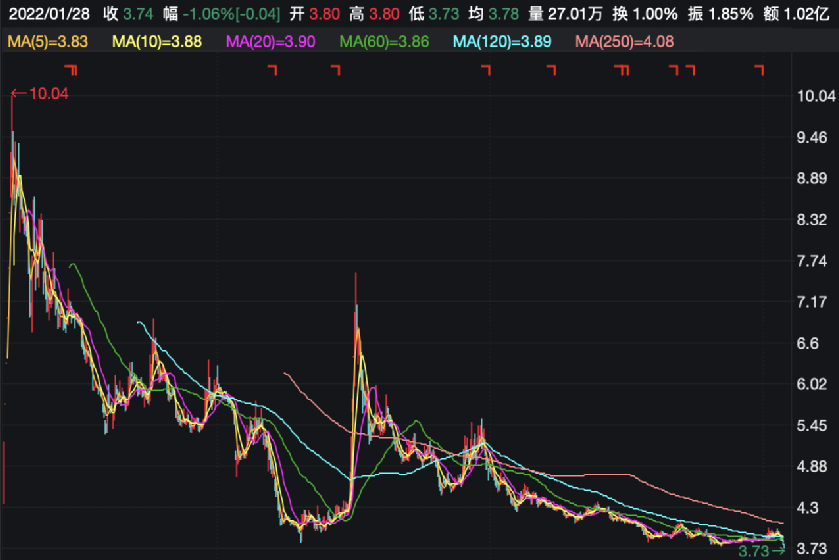
Task: Click the date 2022/01/28 in the header
Action: click(x=47, y=15)
